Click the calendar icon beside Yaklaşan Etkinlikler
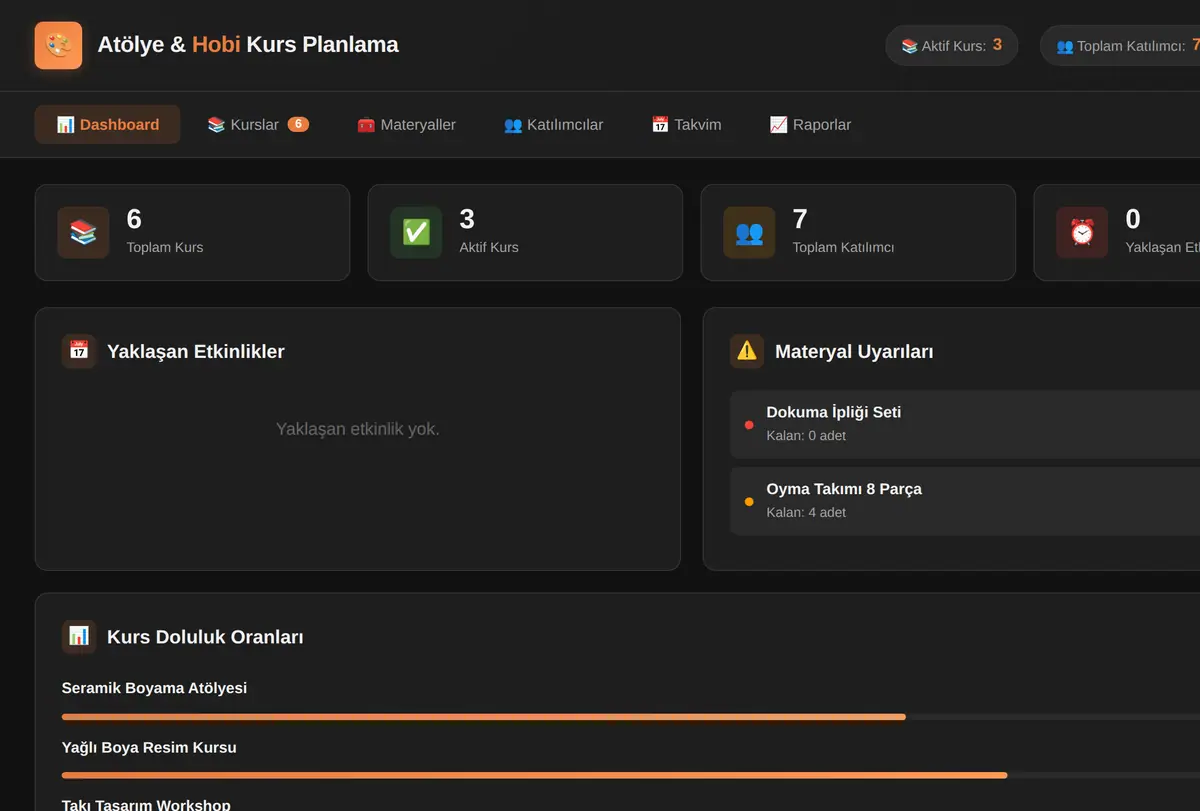1200x811 pixels. [x=79, y=351]
